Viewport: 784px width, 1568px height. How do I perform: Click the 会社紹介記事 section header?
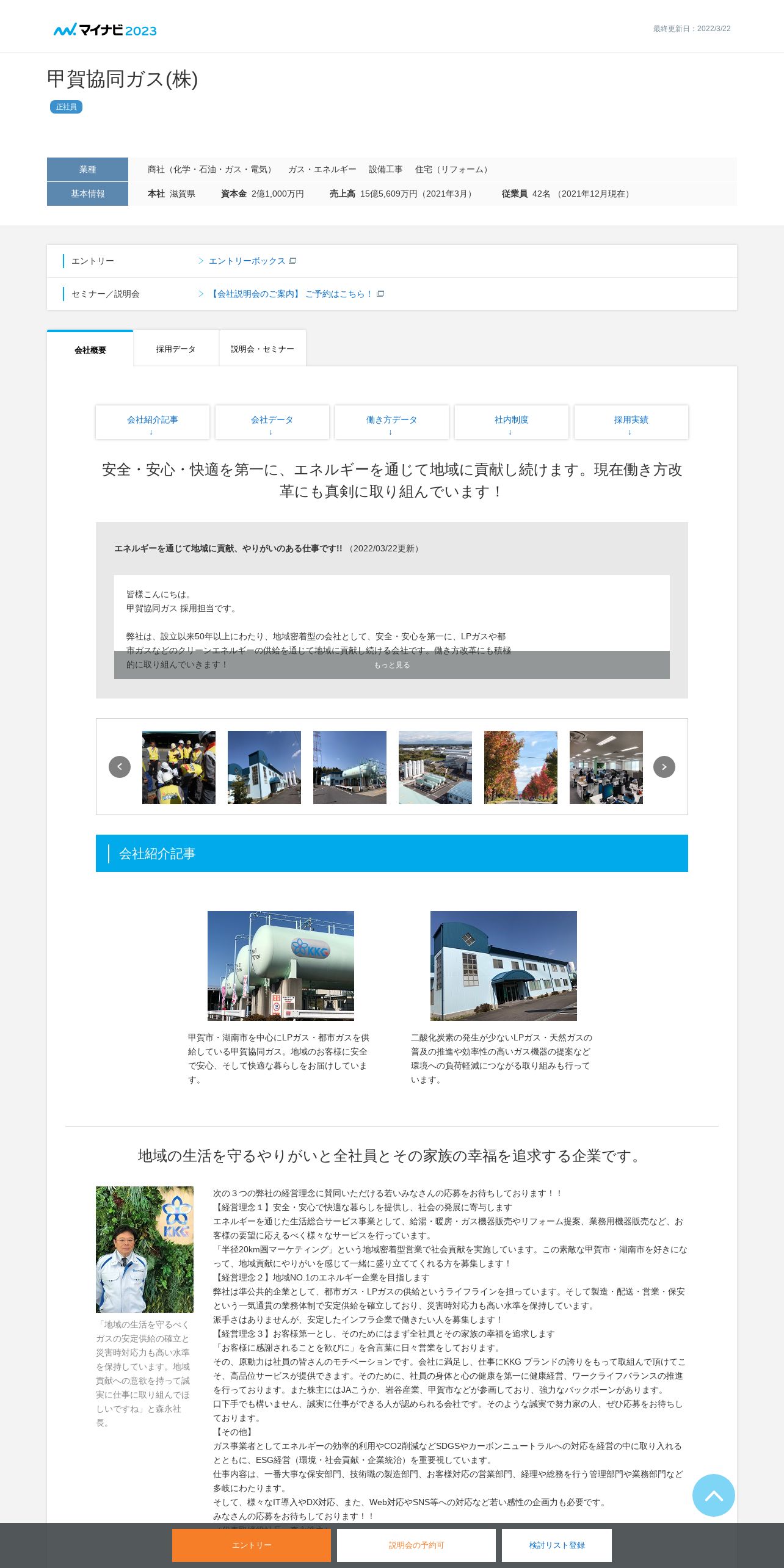point(392,854)
